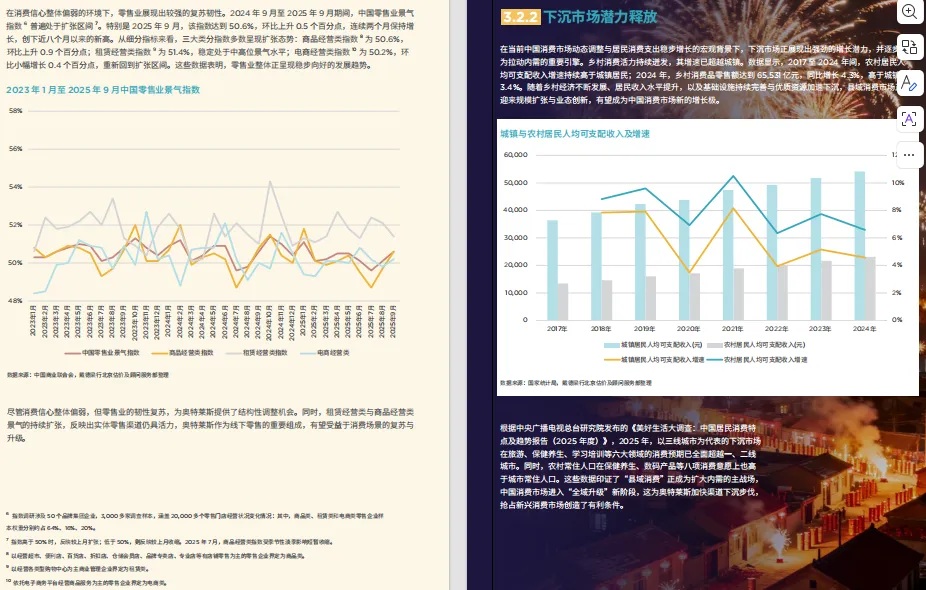Click the 8% right-axis label

(x=896, y=210)
